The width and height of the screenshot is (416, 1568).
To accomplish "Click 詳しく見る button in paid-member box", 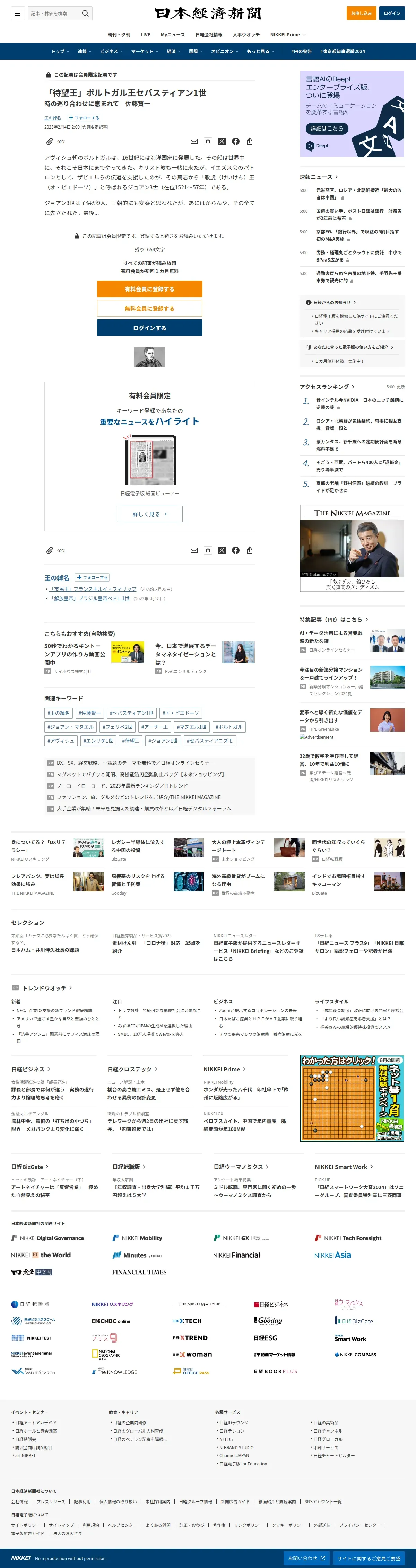I will [150, 514].
